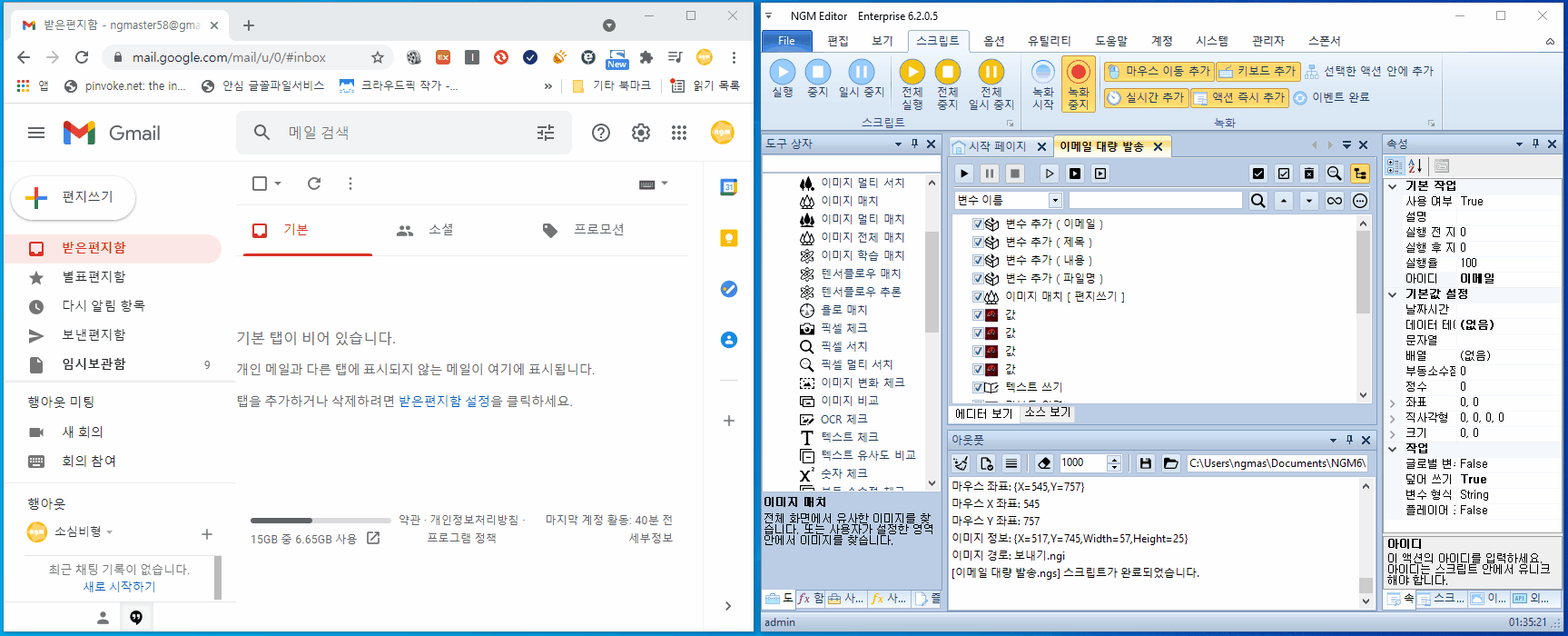This screenshot has height=636, width=1568.
Task: Select the OCR 체크 tool in toolbox
Action: 843,419
